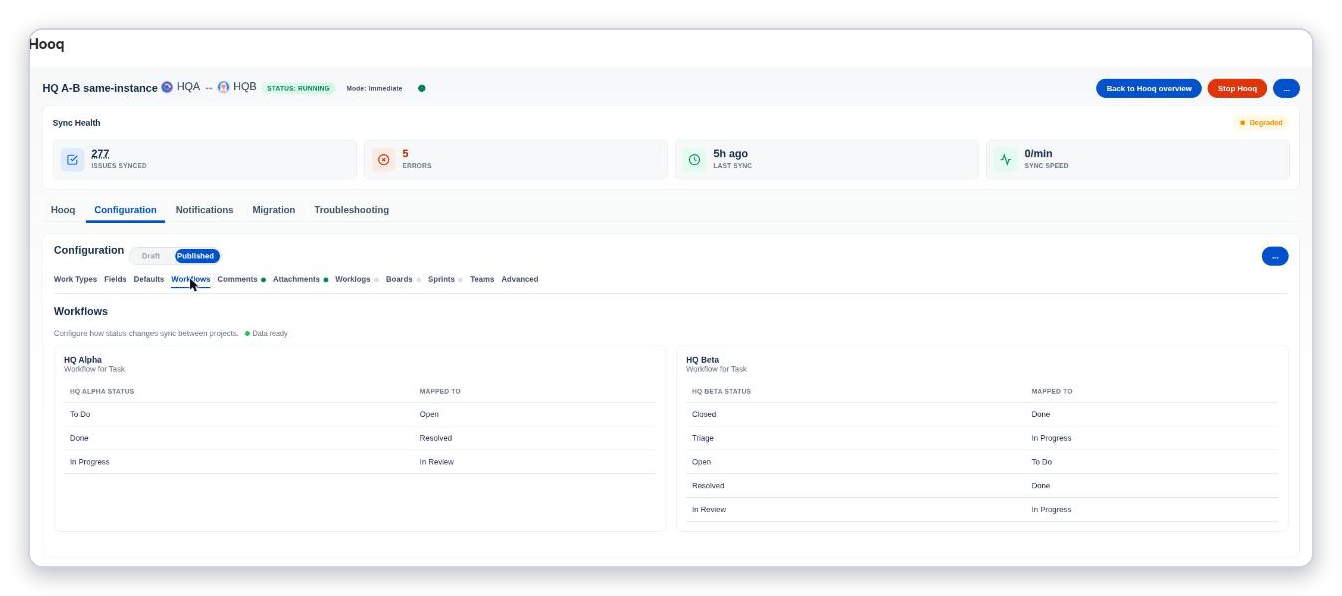This screenshot has height=596, width=1342.
Task: Click the In Review status in HQ Beta table
Action: point(709,510)
